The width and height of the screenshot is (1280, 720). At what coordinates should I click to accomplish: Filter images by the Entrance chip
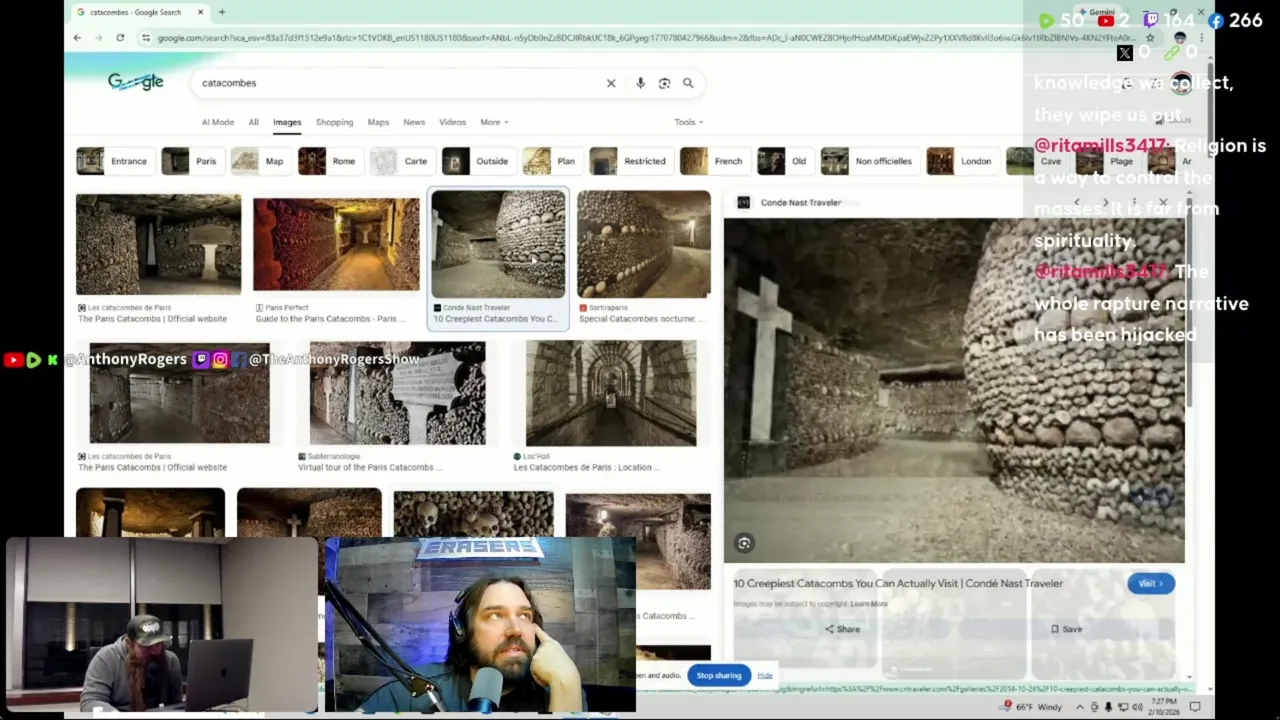(115, 161)
